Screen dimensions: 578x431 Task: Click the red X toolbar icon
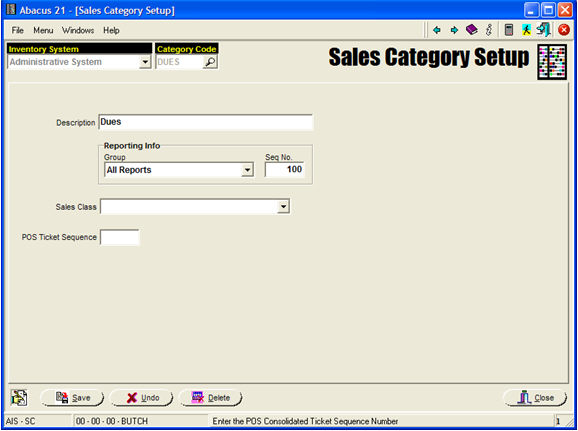click(x=564, y=30)
